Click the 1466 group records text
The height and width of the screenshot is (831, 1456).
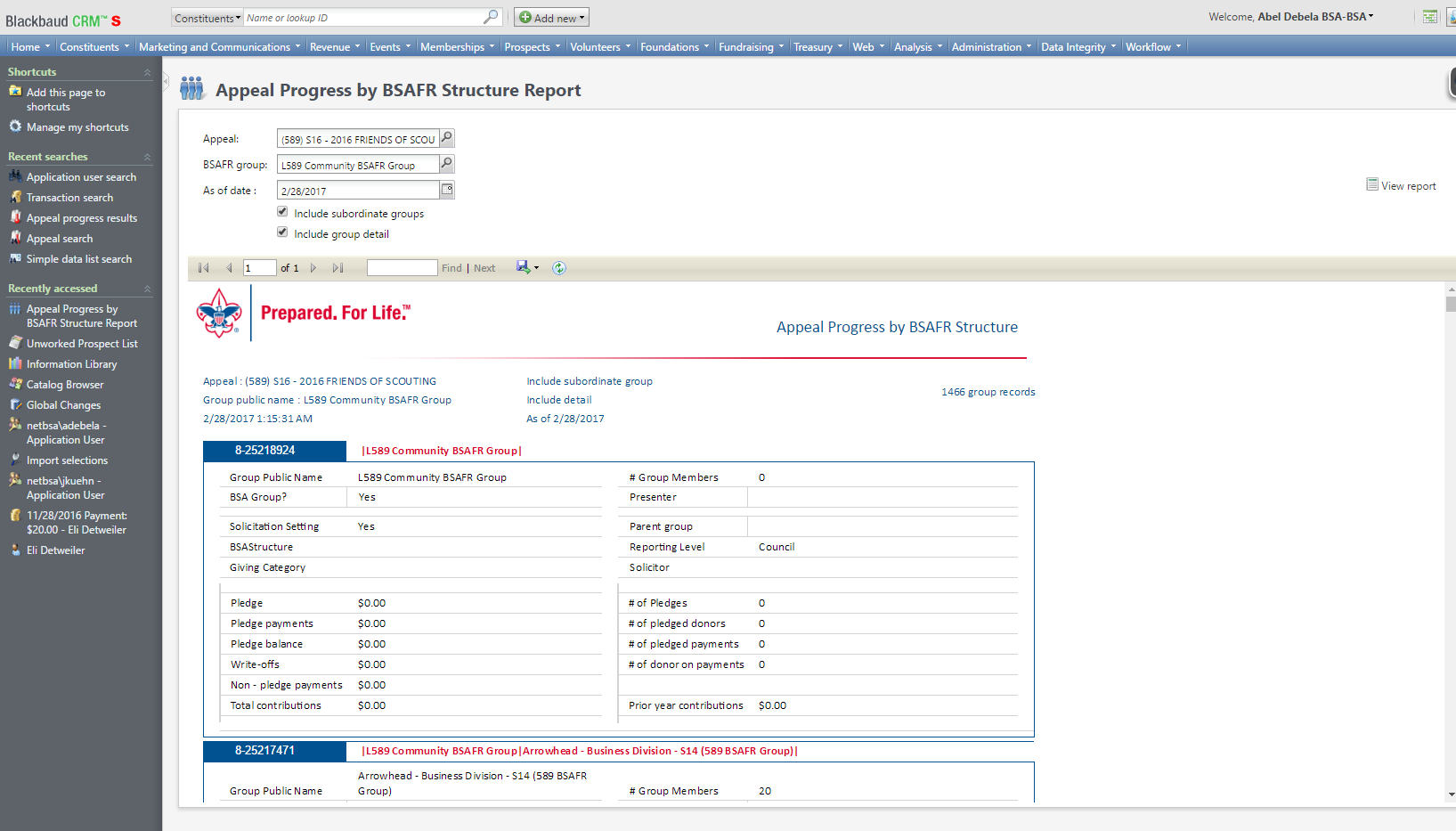click(x=988, y=392)
